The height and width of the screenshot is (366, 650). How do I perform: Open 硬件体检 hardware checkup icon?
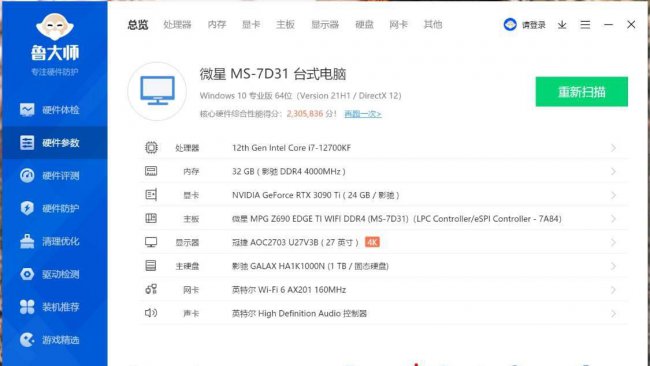pyautogui.click(x=27, y=109)
